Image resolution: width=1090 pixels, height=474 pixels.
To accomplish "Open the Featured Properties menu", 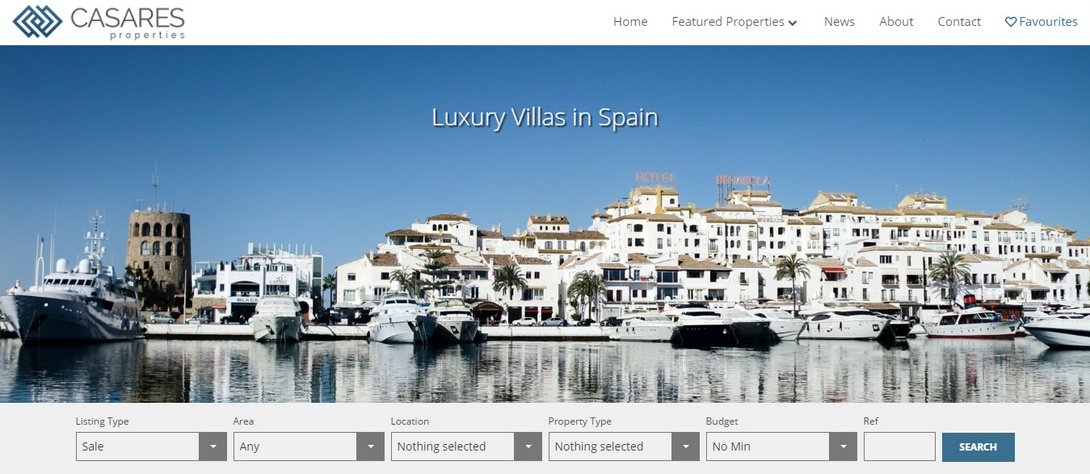I will click(x=734, y=22).
